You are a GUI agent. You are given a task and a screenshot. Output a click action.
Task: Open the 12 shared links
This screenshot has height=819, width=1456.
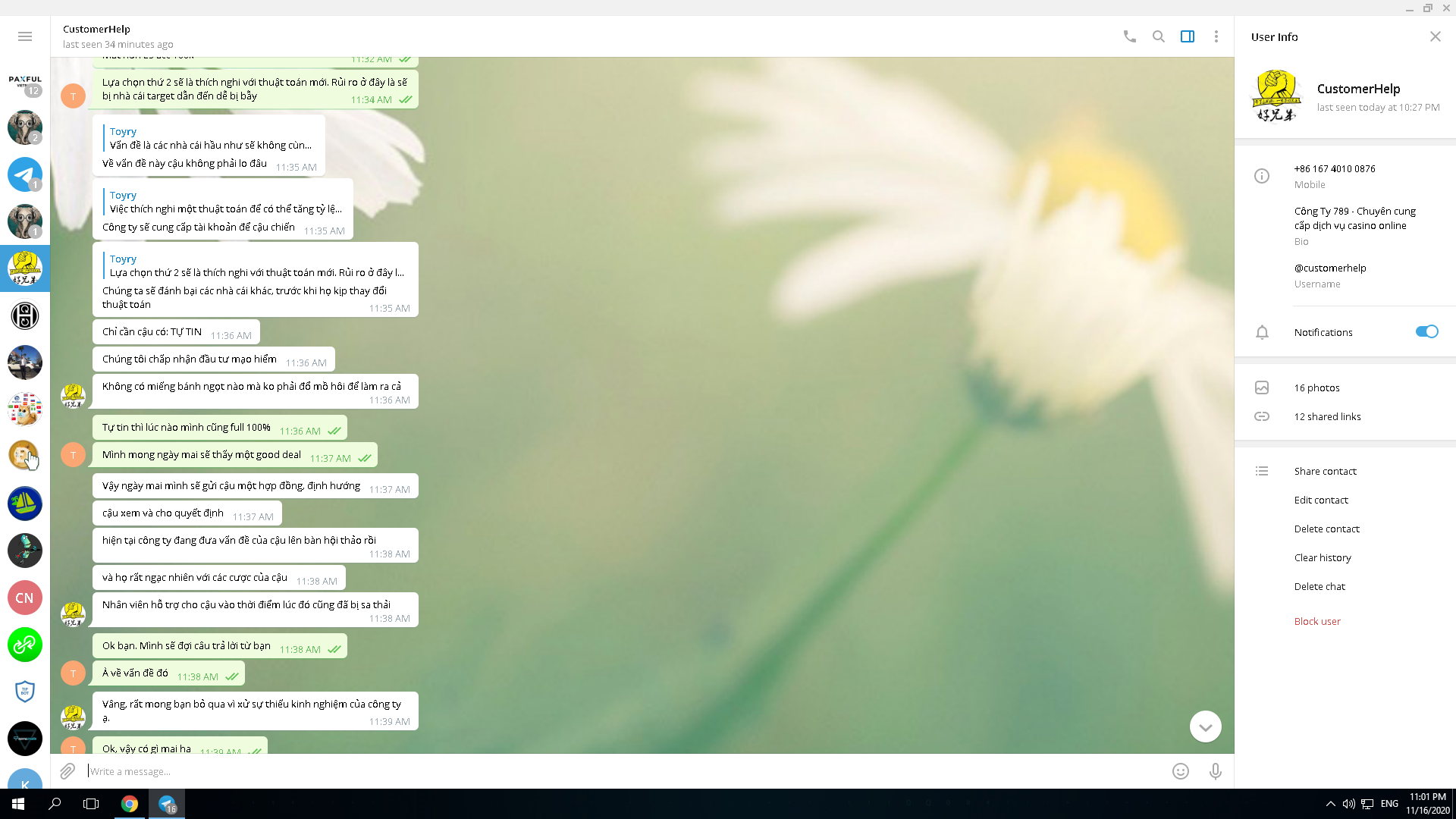tap(1327, 416)
